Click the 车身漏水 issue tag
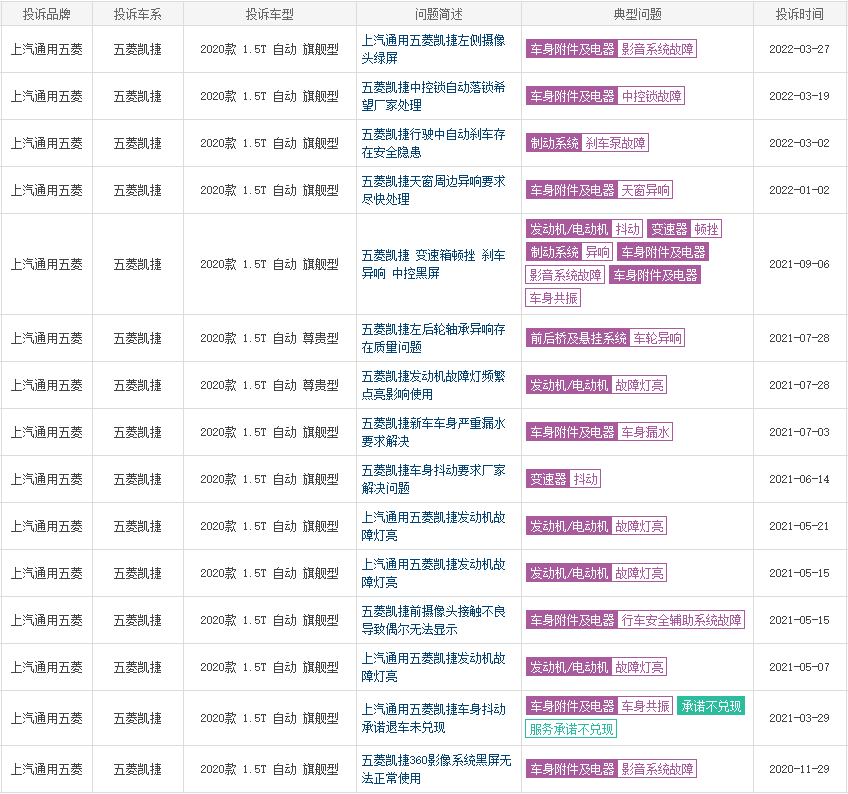The image size is (848, 794). pos(645,432)
